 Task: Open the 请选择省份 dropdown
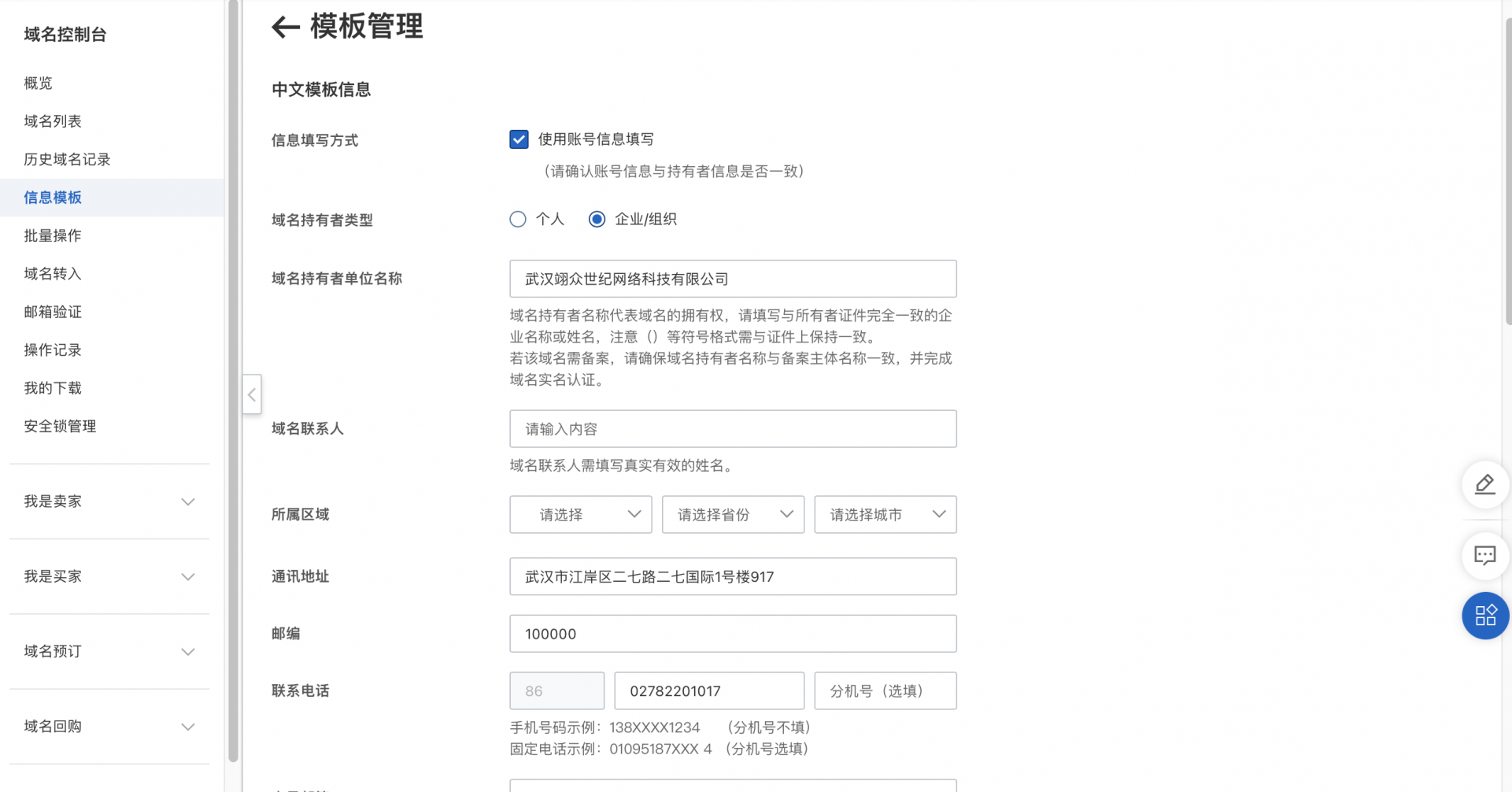[x=732, y=515]
